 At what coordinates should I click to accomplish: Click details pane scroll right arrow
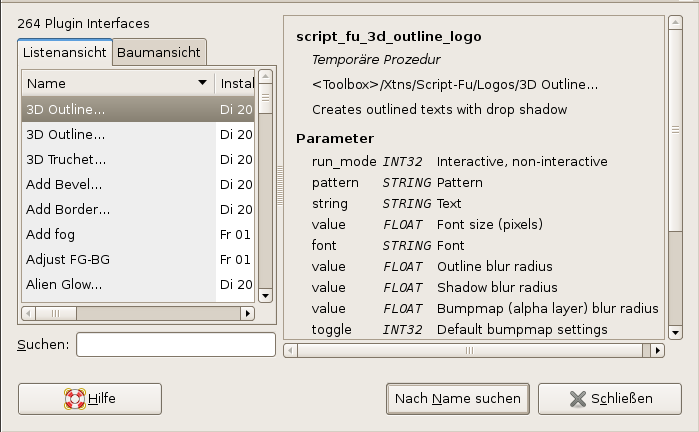(658, 350)
